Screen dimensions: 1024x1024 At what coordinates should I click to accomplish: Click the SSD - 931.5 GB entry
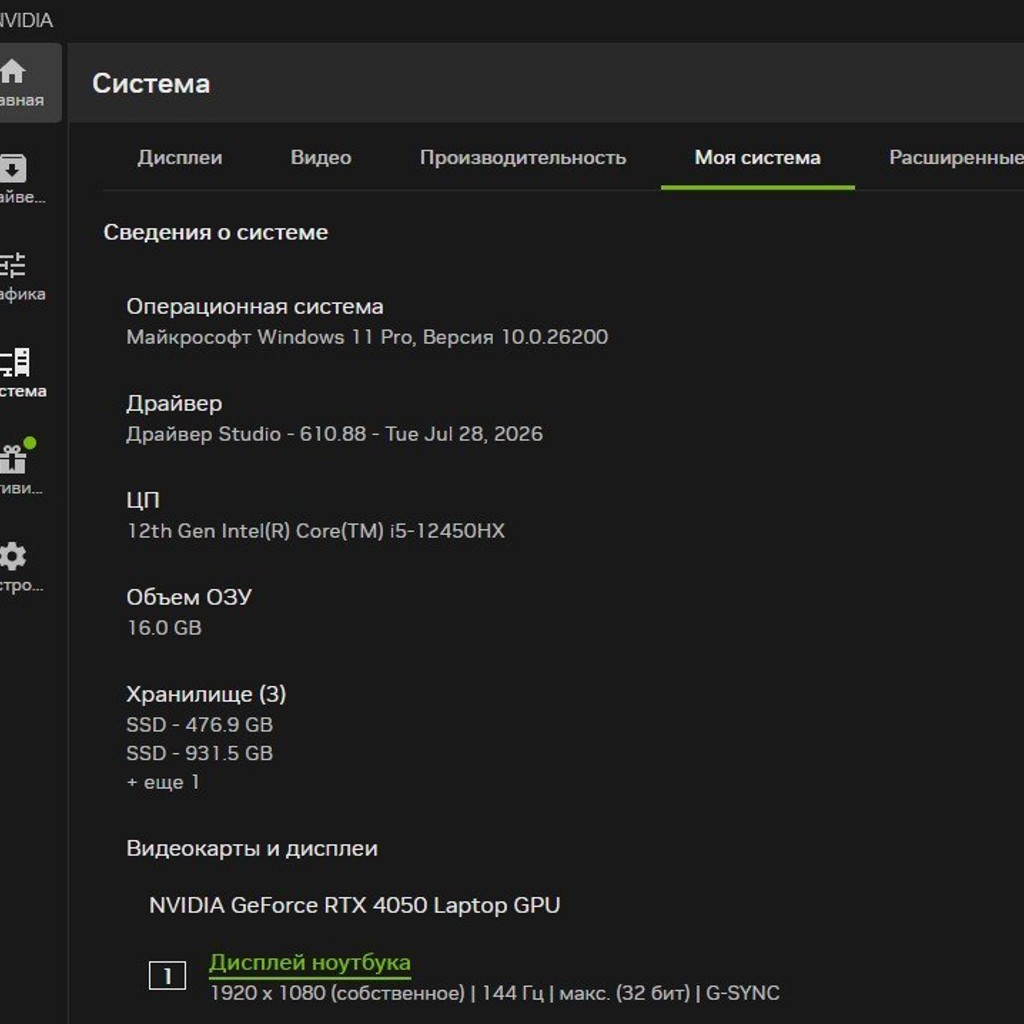[199, 753]
